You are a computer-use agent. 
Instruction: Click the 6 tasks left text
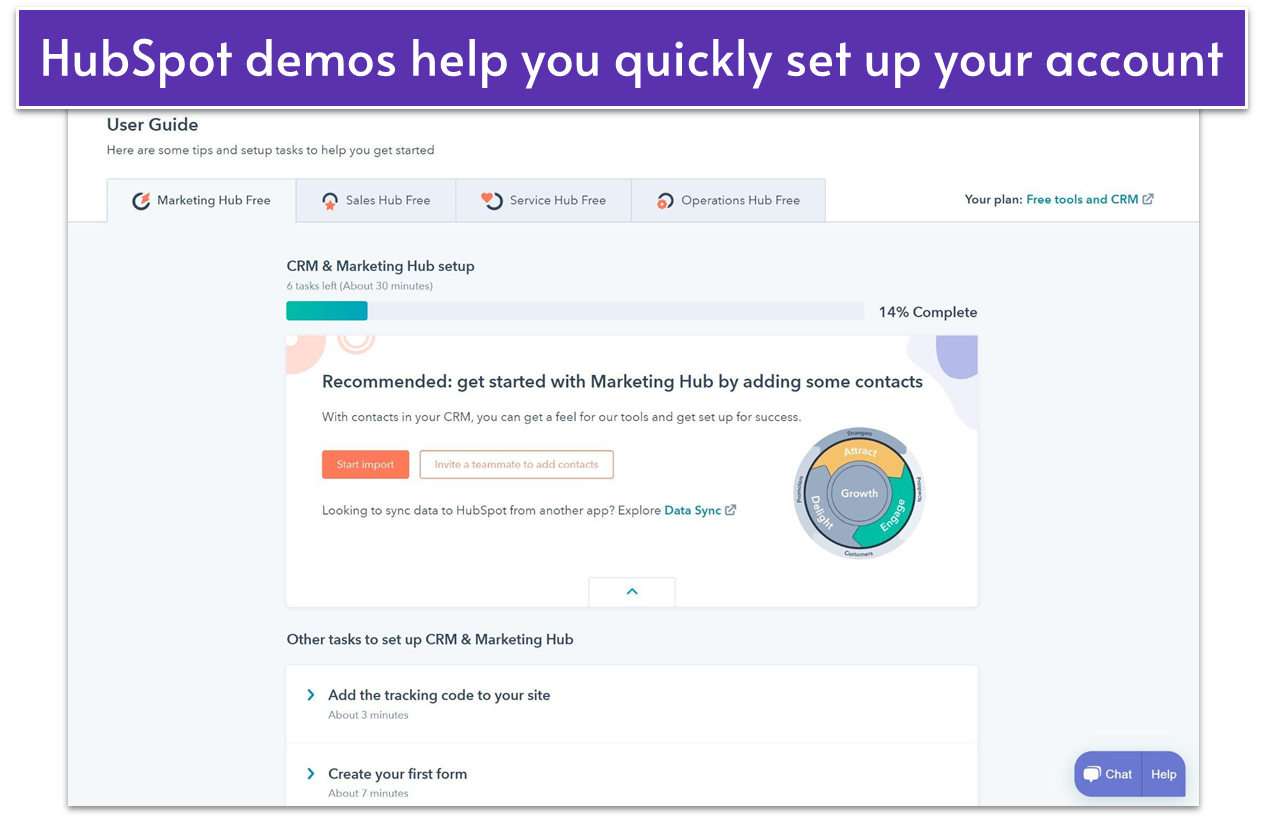[x=359, y=286]
